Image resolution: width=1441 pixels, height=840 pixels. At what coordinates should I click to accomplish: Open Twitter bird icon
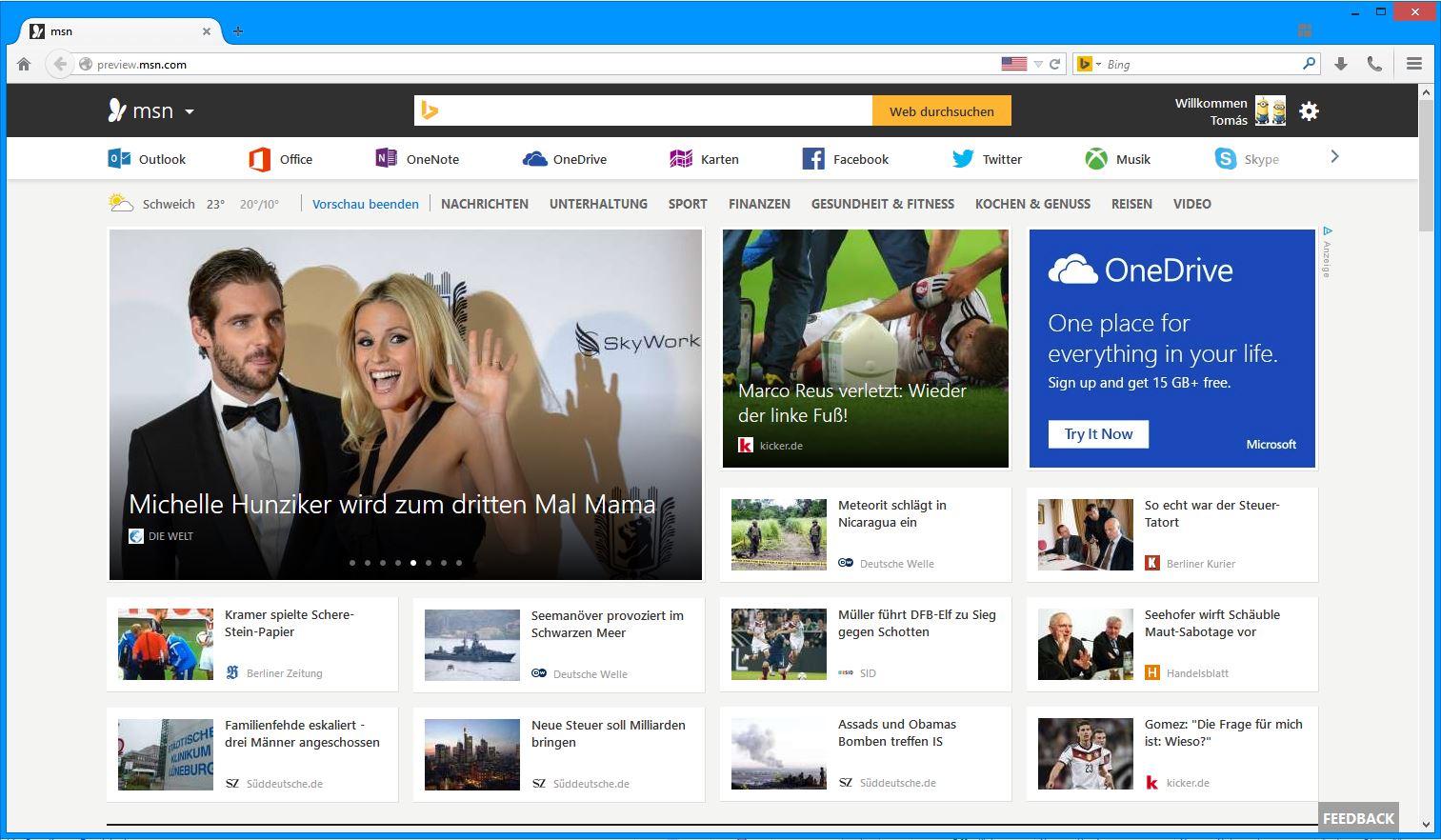click(963, 159)
